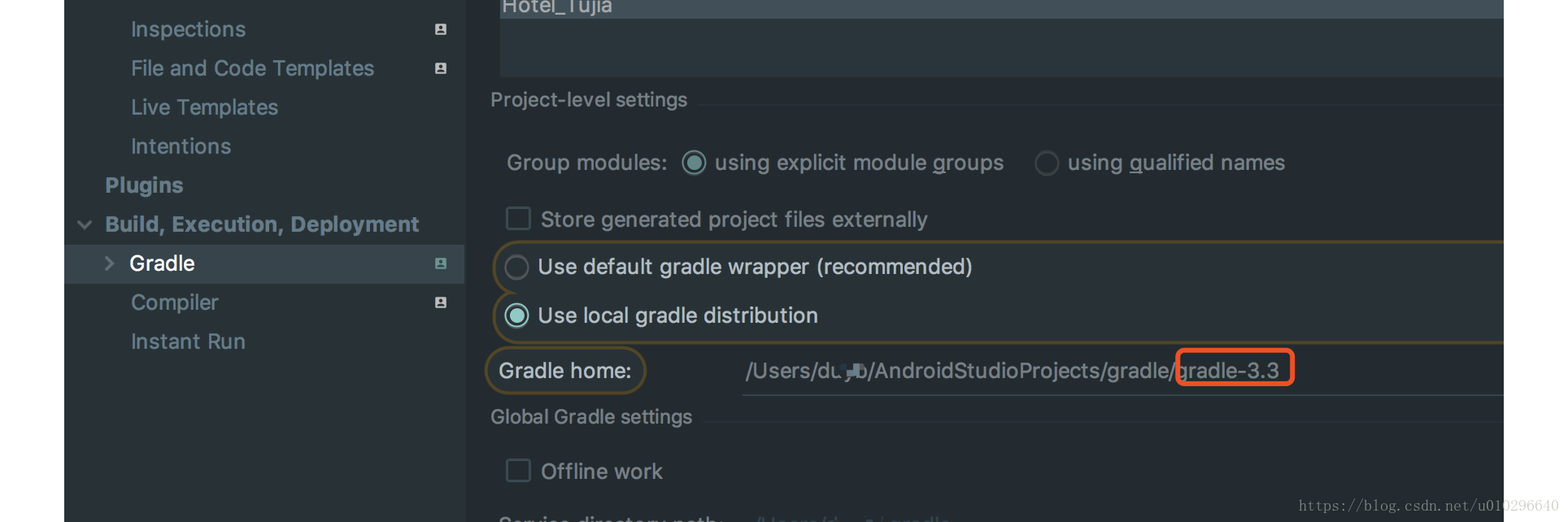Expand the Gradle tree node arrow

(x=110, y=263)
